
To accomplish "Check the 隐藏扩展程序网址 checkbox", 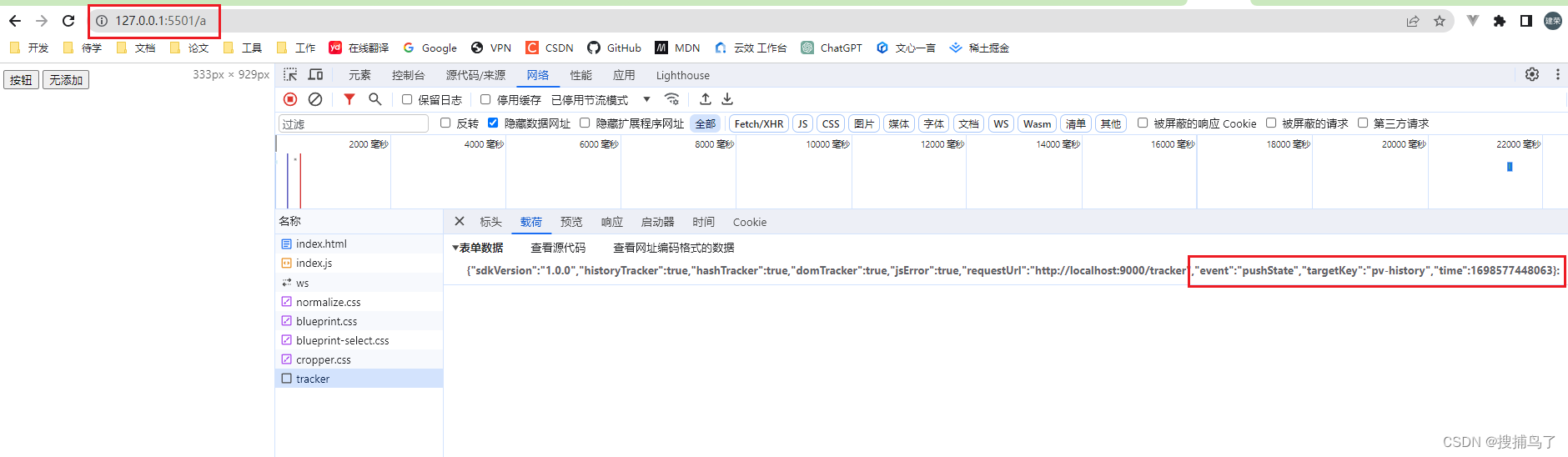I will tap(585, 123).
